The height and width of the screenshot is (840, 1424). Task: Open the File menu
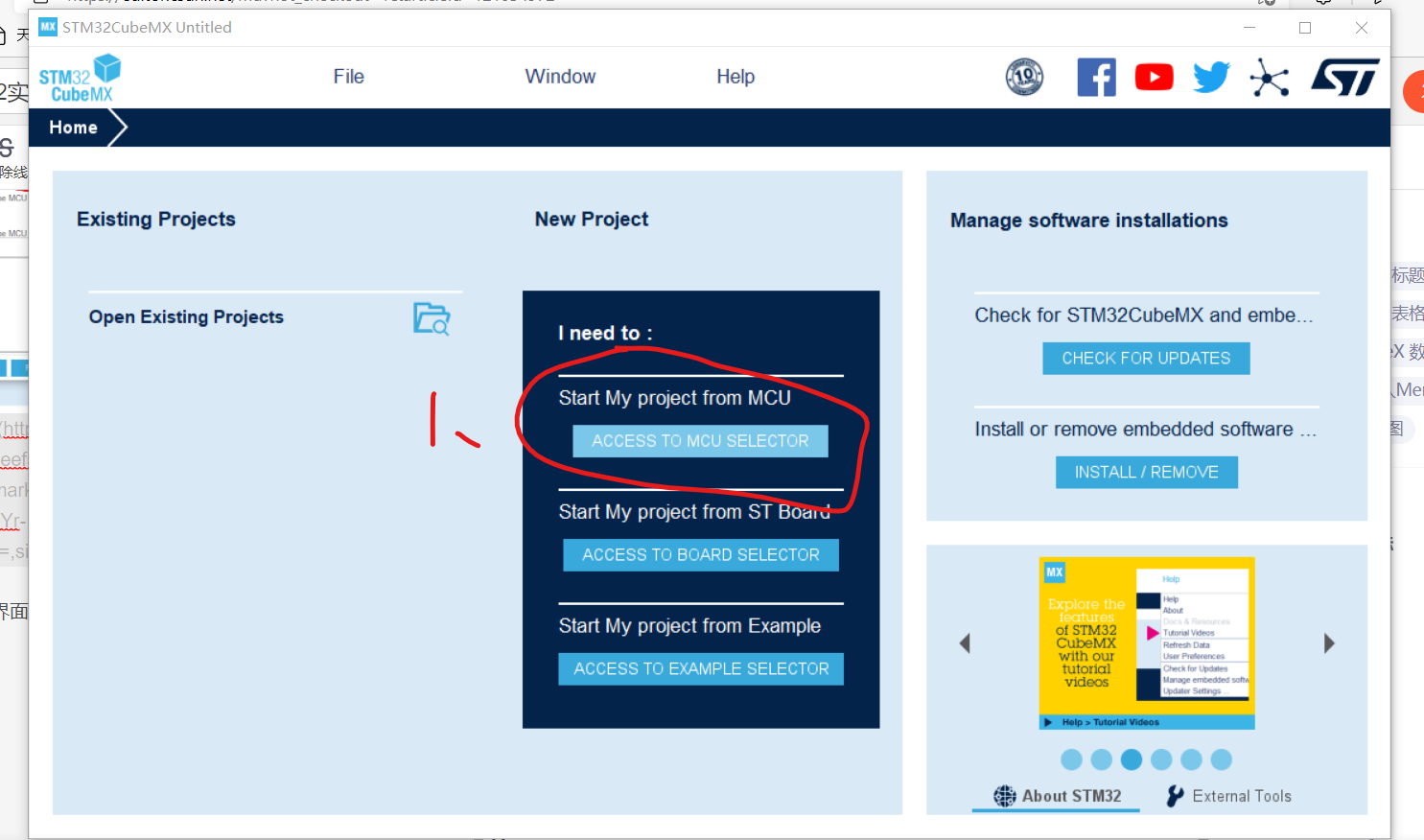click(x=349, y=77)
